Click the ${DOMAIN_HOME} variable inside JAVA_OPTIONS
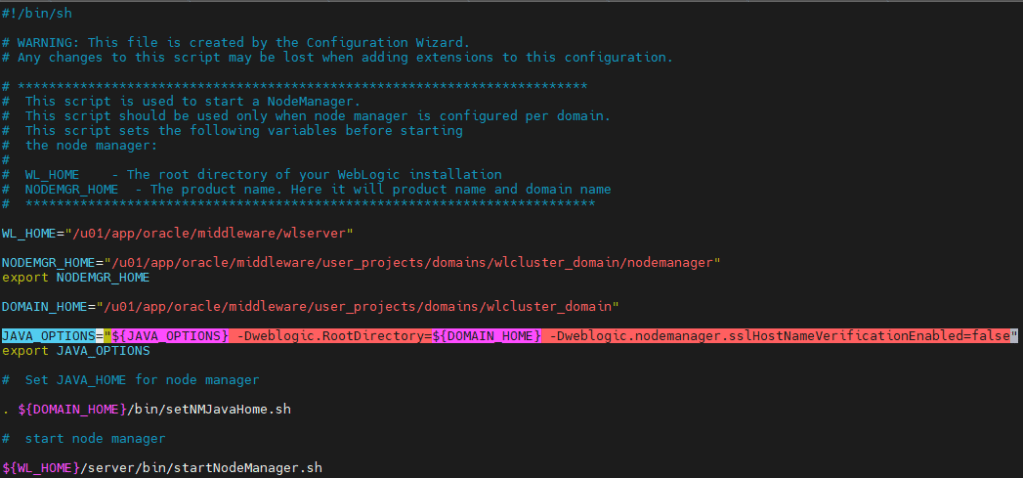The image size is (1023, 478). [487, 336]
